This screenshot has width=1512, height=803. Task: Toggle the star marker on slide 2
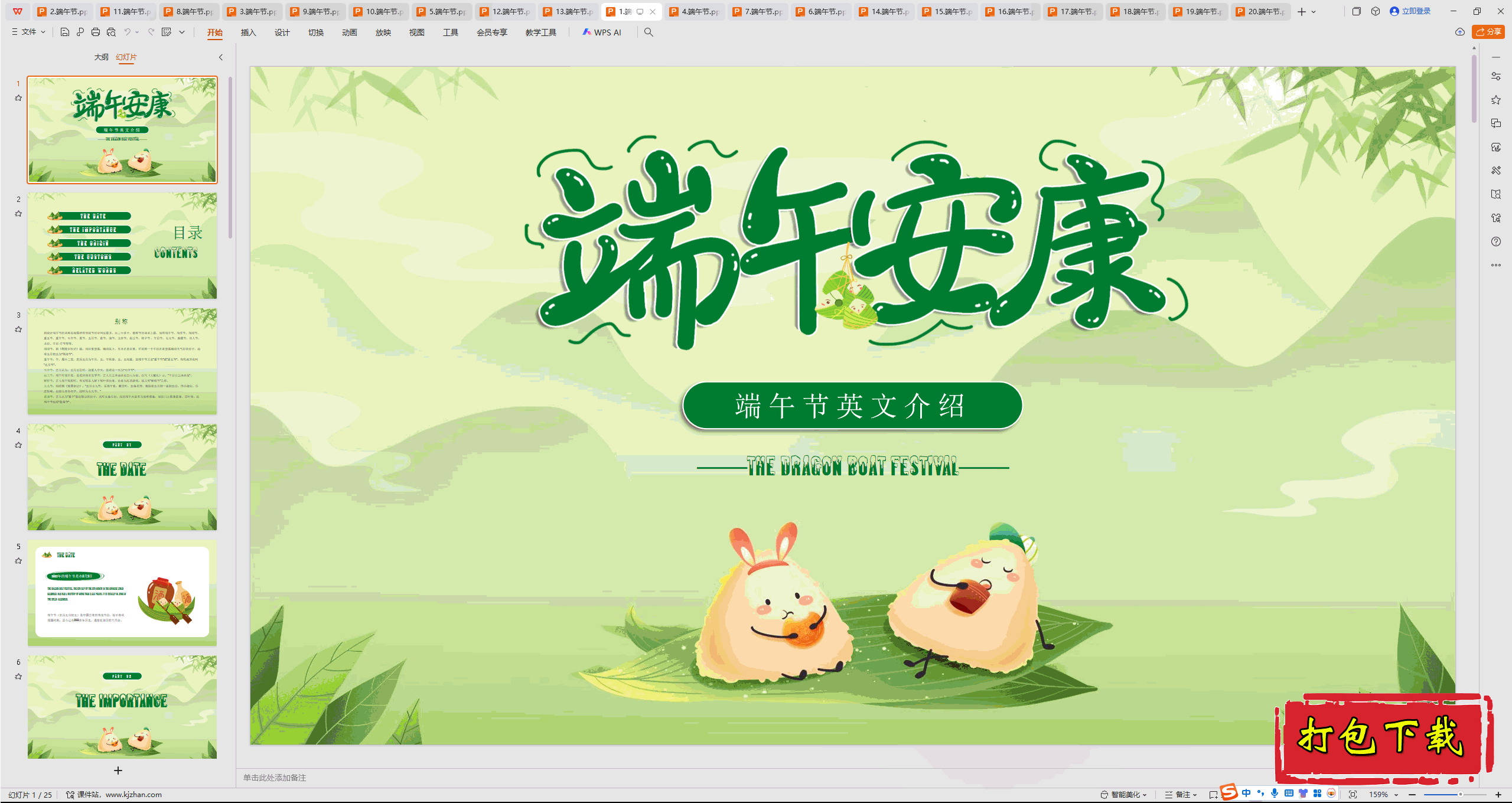tap(18, 214)
